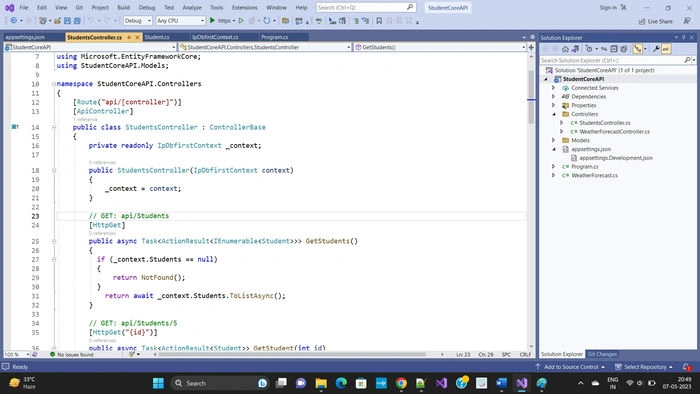This screenshot has height=394, width=700.
Task: Expand the Models folder node
Action: (x=554, y=140)
